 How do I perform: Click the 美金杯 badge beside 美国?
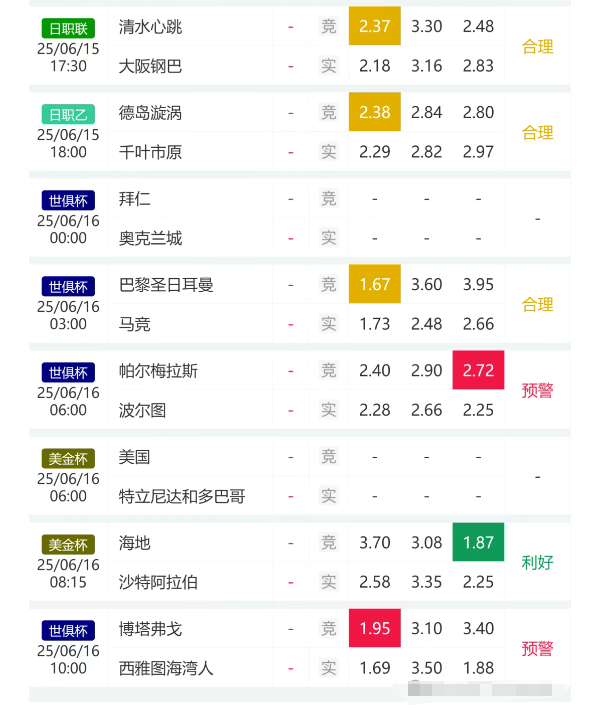point(68,459)
